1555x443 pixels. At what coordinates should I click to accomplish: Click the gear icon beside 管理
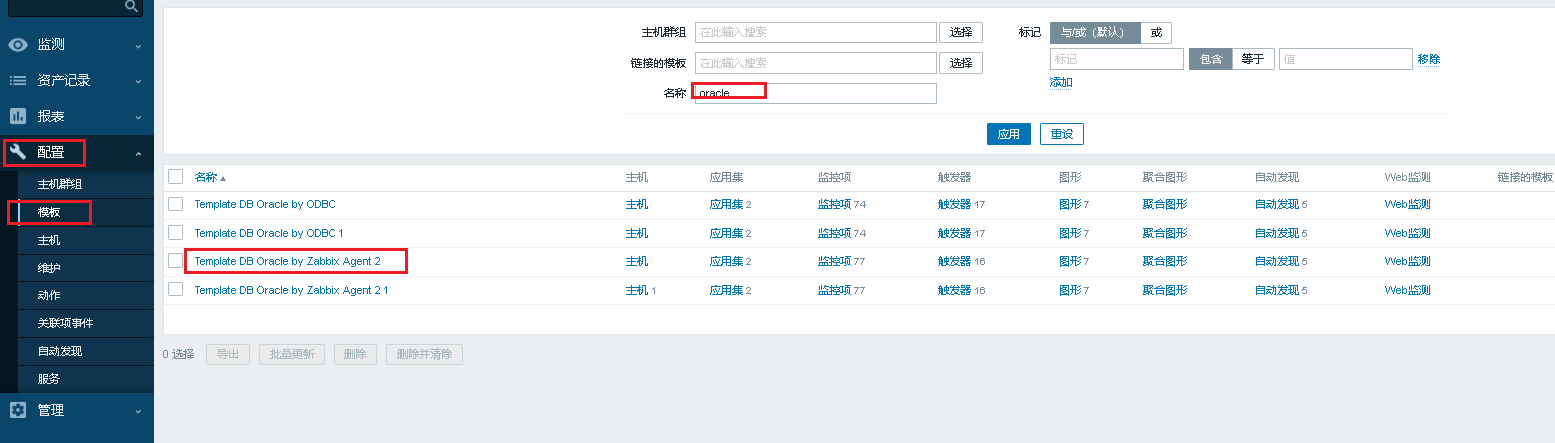point(18,410)
